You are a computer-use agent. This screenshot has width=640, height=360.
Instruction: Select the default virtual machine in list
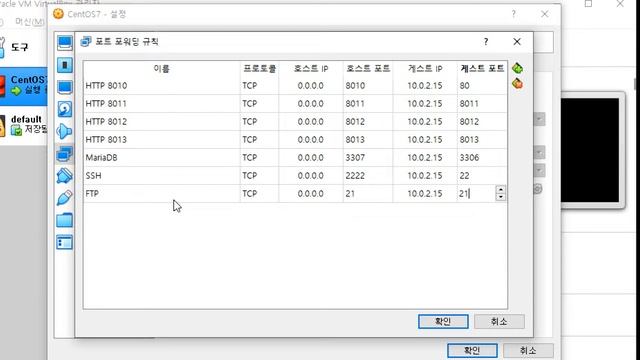tap(24, 125)
